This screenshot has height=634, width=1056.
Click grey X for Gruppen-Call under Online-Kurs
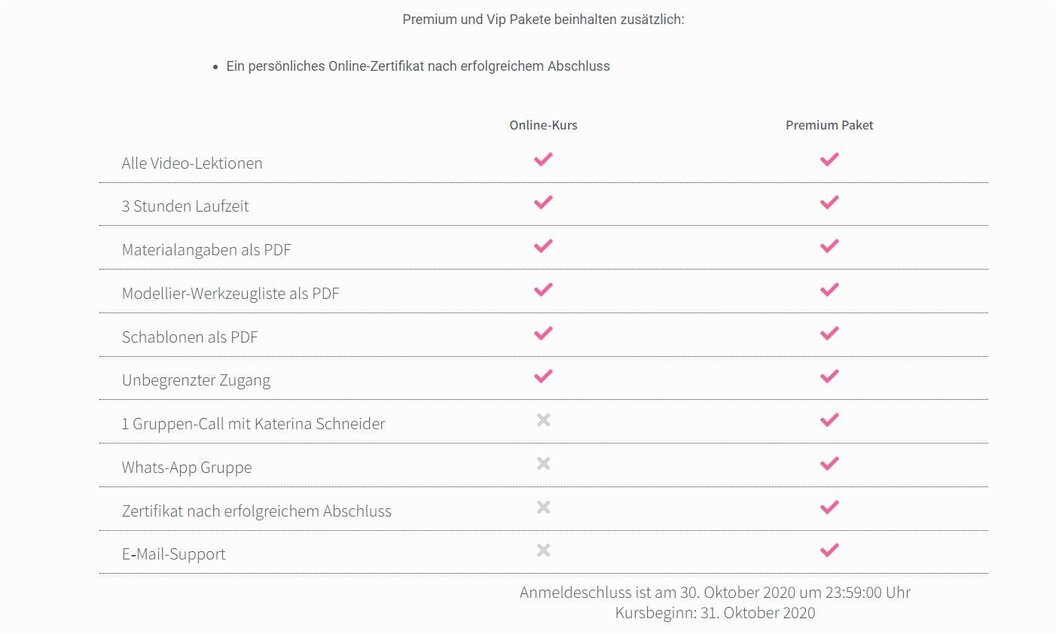coord(543,420)
